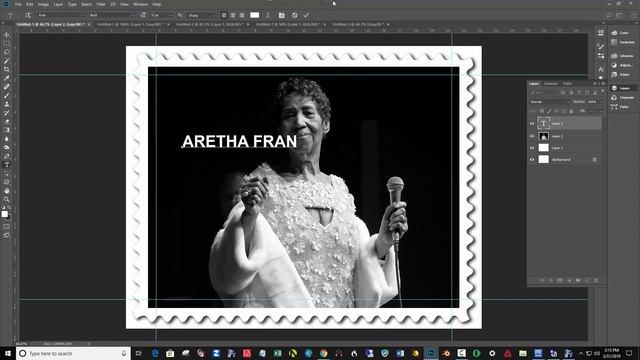Screen dimensions: 640x360
Task: Open font family dropdown
Action: tap(61, 15)
